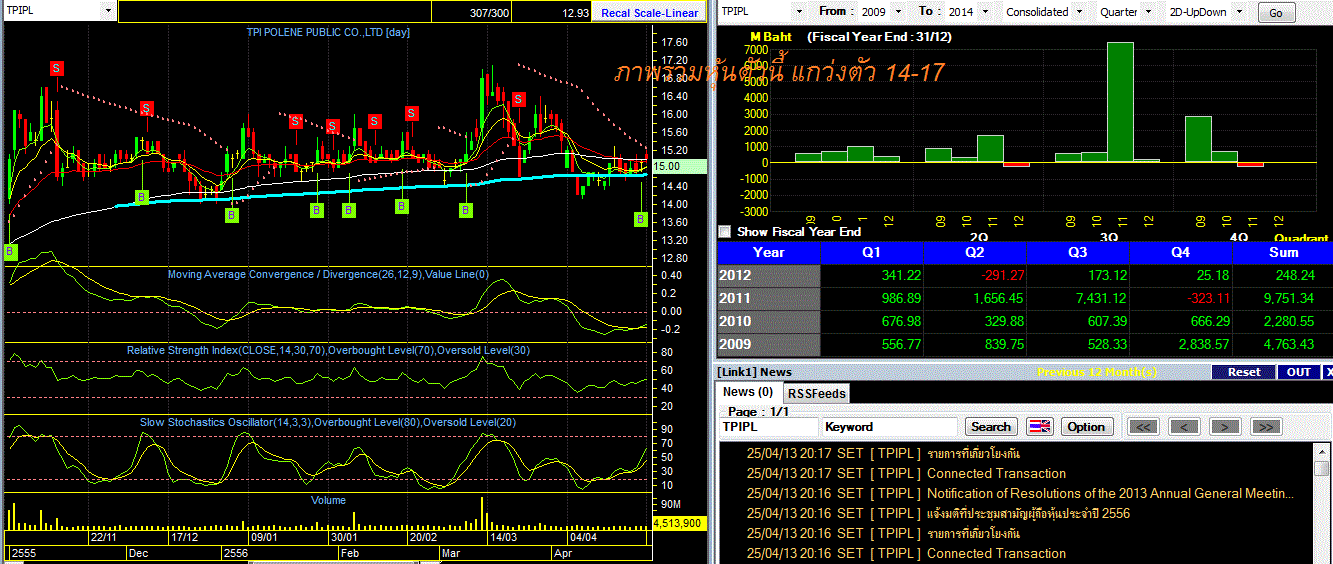
Task: Open 20:16 Connected Transaction news item
Action: click(1018, 553)
